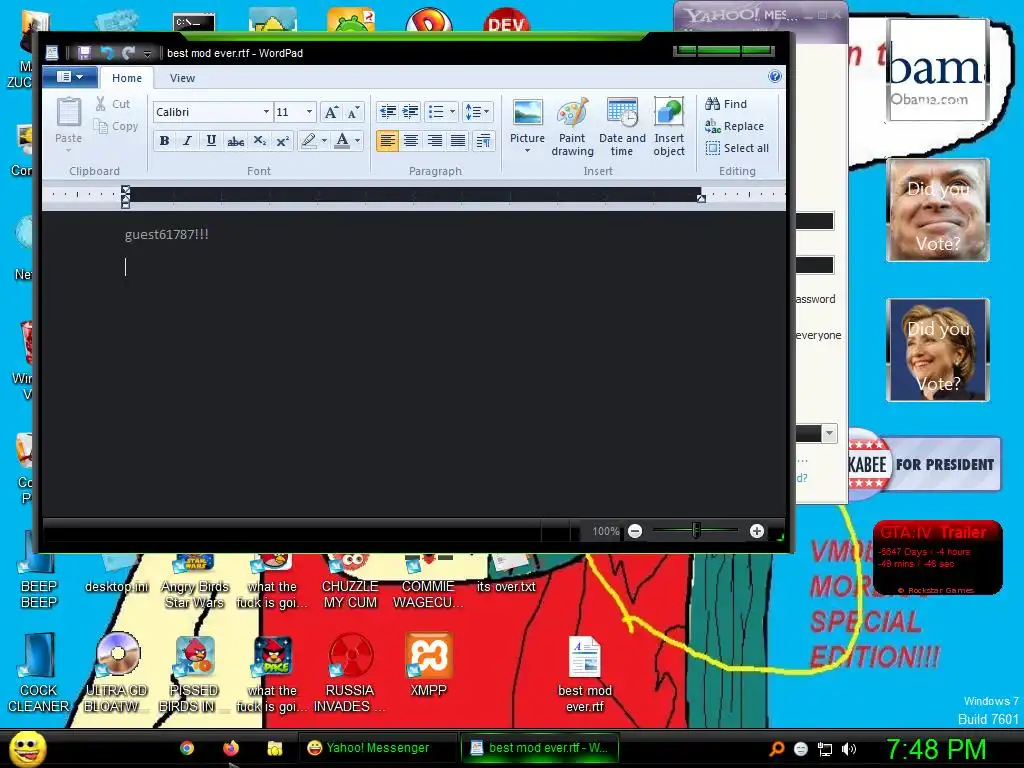The width and height of the screenshot is (1024, 768).
Task: Click Insert object
Action: (x=669, y=127)
